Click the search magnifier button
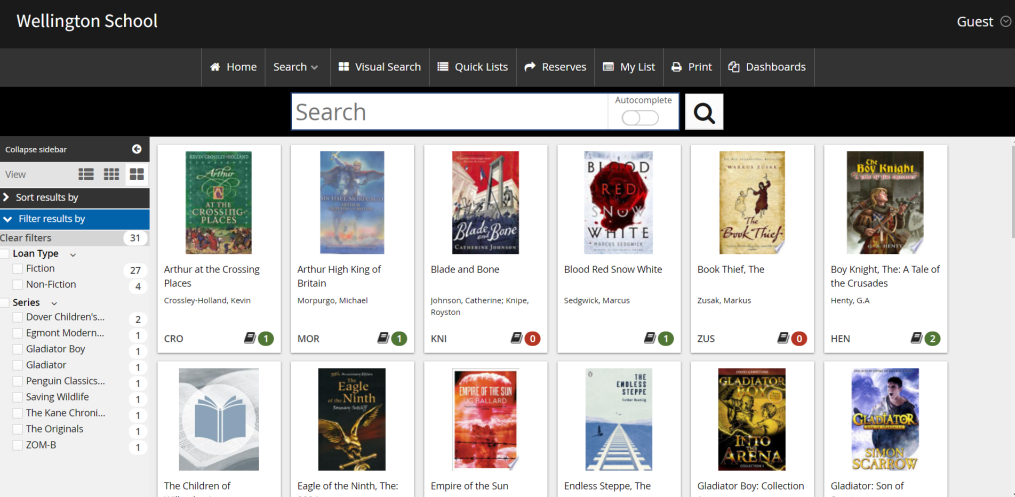Viewport: 1015px width, 497px height. (x=704, y=112)
